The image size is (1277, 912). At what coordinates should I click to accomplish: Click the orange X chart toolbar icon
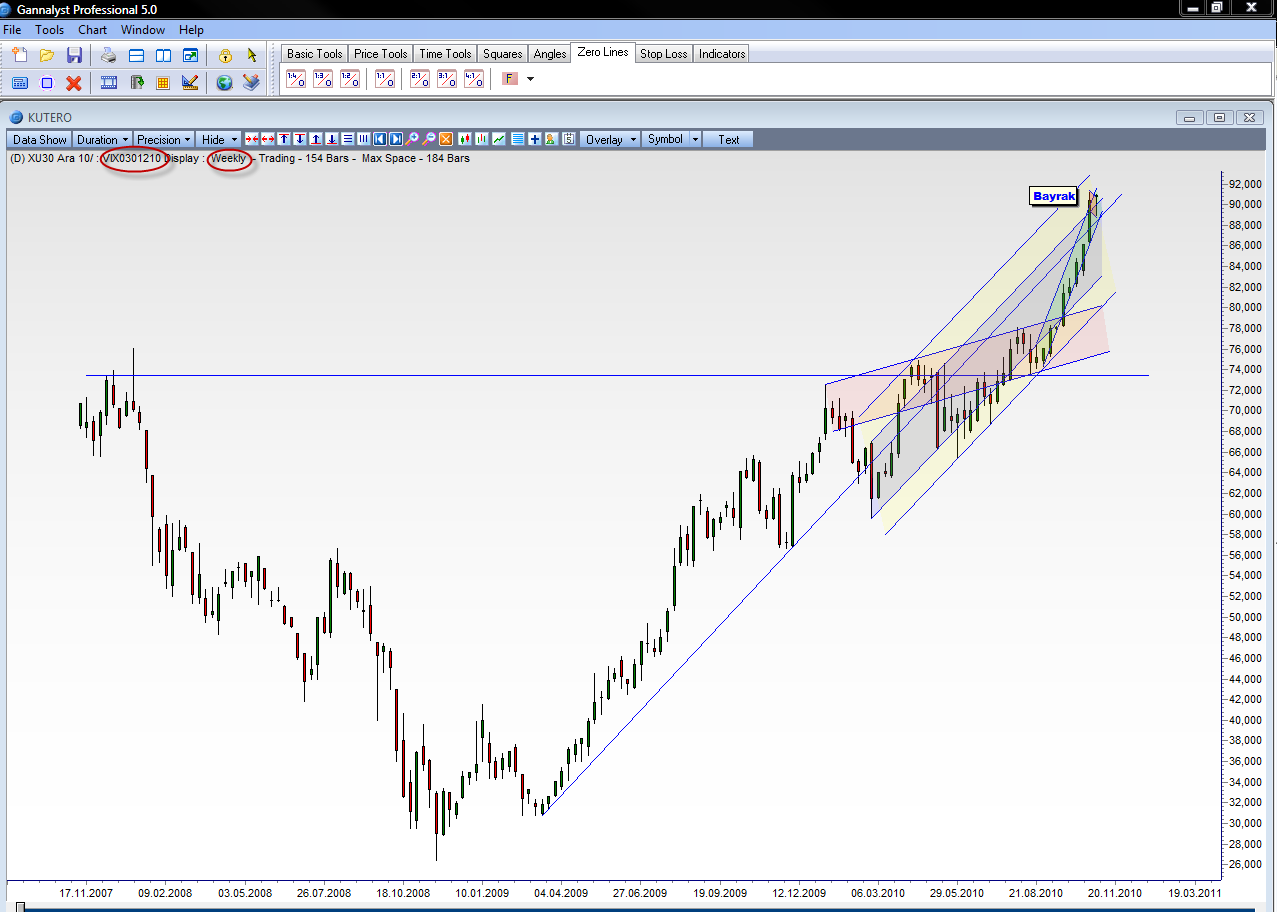445,140
